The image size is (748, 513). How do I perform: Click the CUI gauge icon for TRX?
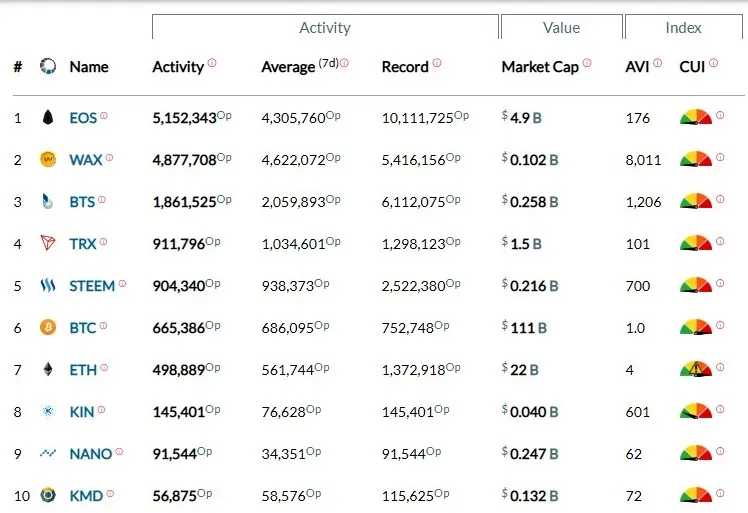coord(696,243)
